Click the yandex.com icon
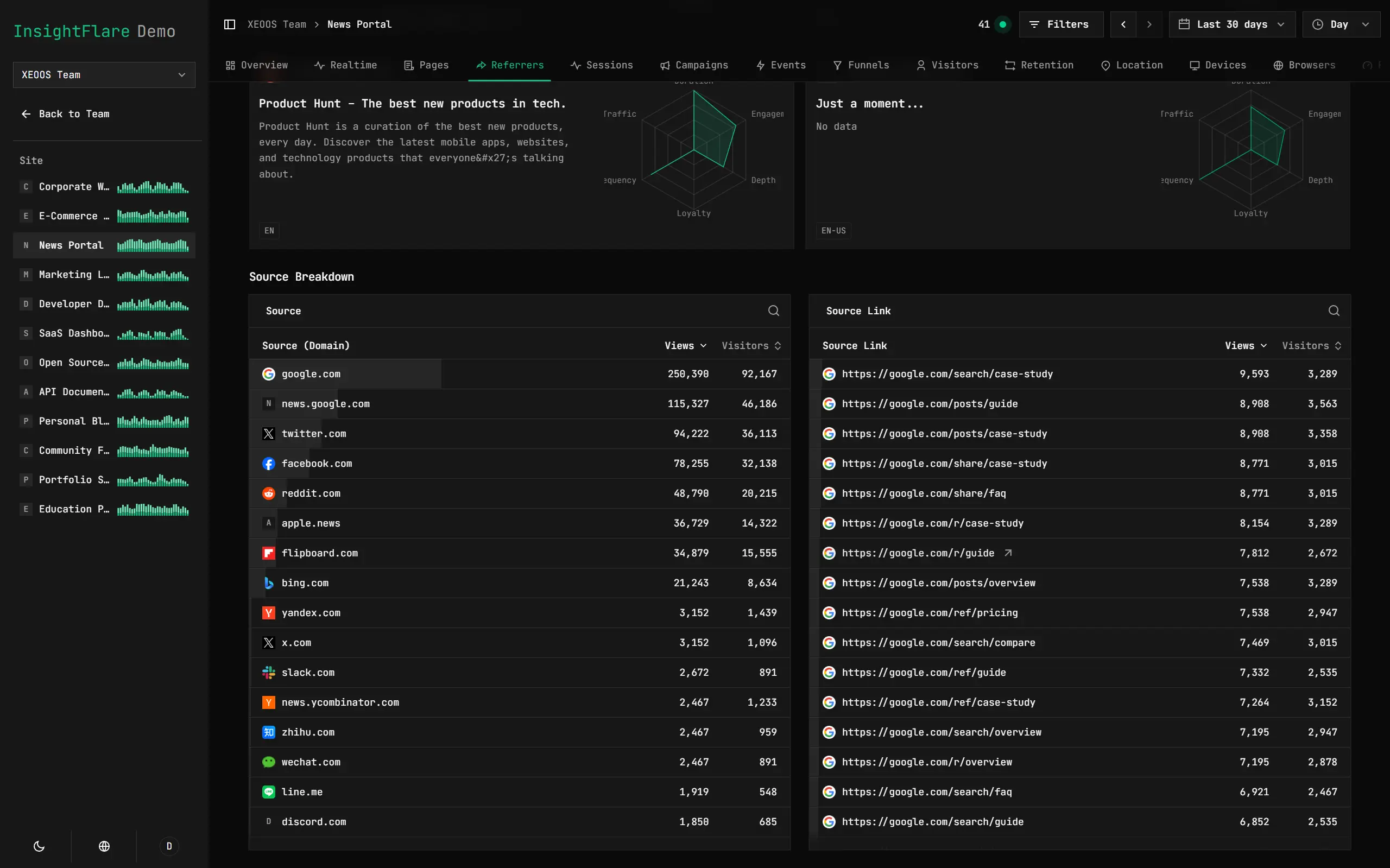Screen dimensions: 1390x868 tap(269, 613)
